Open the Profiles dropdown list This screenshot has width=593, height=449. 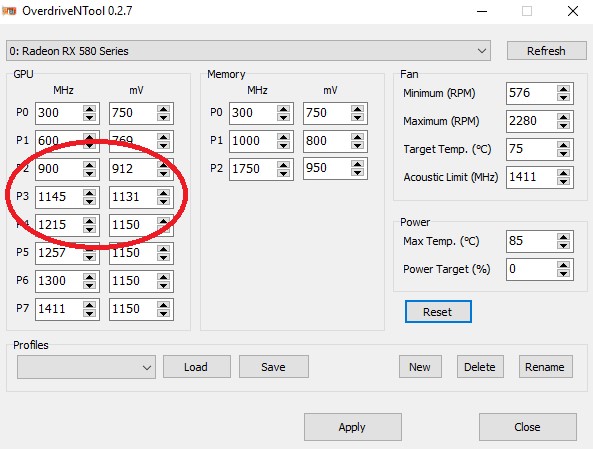86,367
